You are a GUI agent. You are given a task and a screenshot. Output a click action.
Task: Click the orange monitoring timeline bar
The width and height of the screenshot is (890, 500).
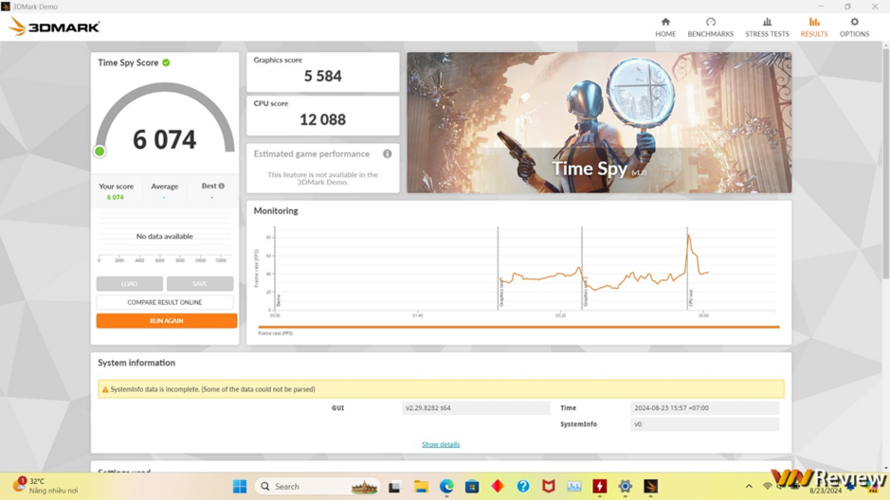(x=519, y=327)
